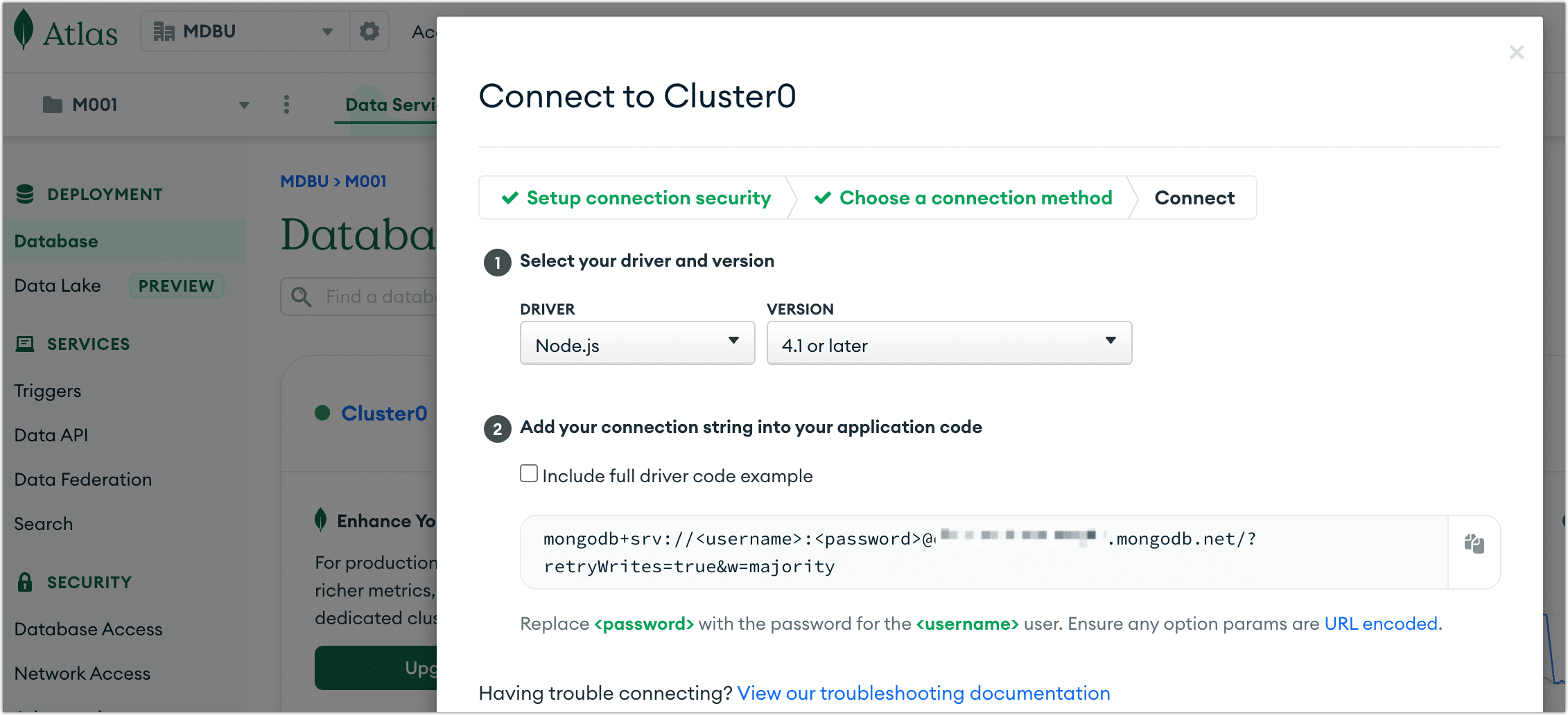Open the VERSION dropdown showing 4.1 or later
The width and height of the screenshot is (1568, 715).
click(x=948, y=342)
